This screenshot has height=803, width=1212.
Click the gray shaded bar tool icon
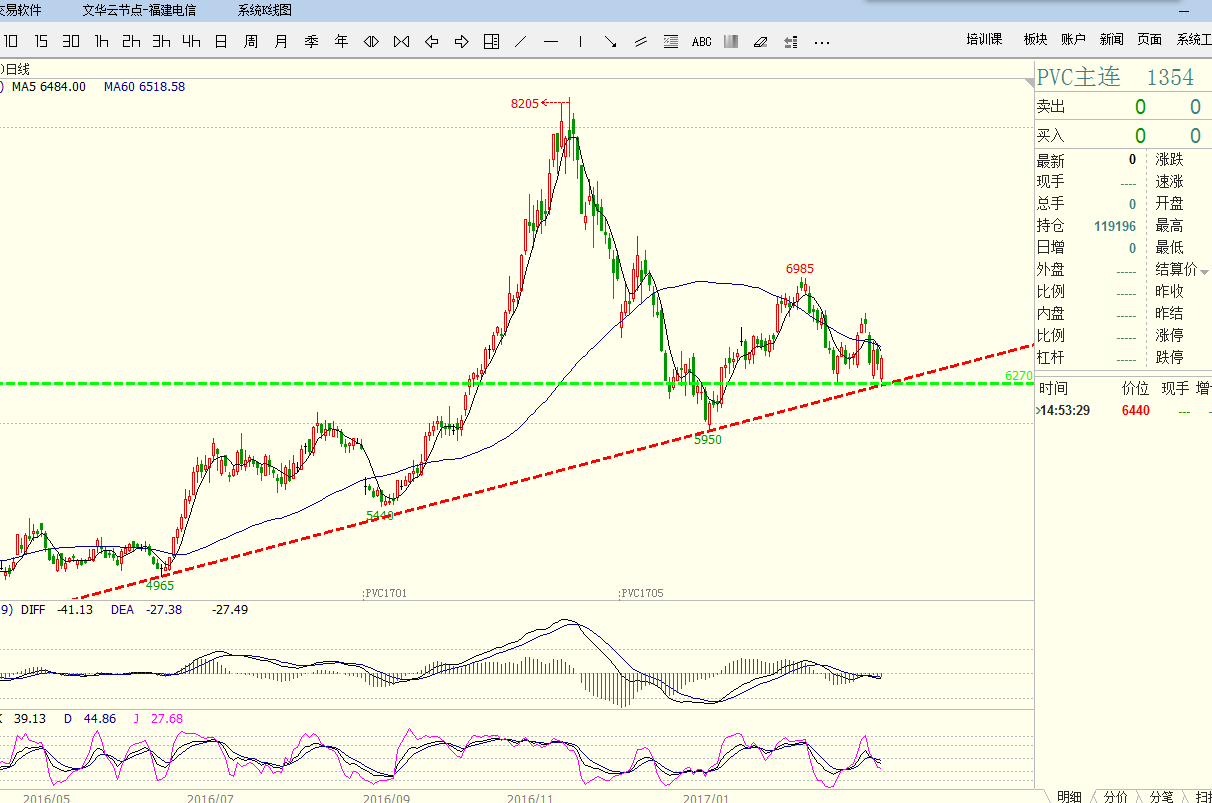(731, 41)
